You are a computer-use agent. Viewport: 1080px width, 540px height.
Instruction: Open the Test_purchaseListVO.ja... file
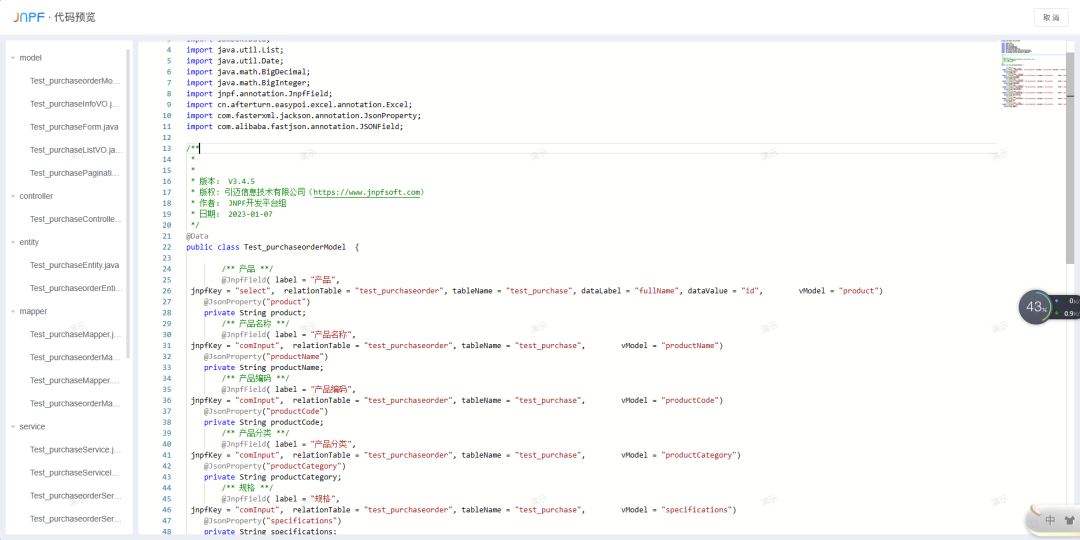[x=76, y=150]
